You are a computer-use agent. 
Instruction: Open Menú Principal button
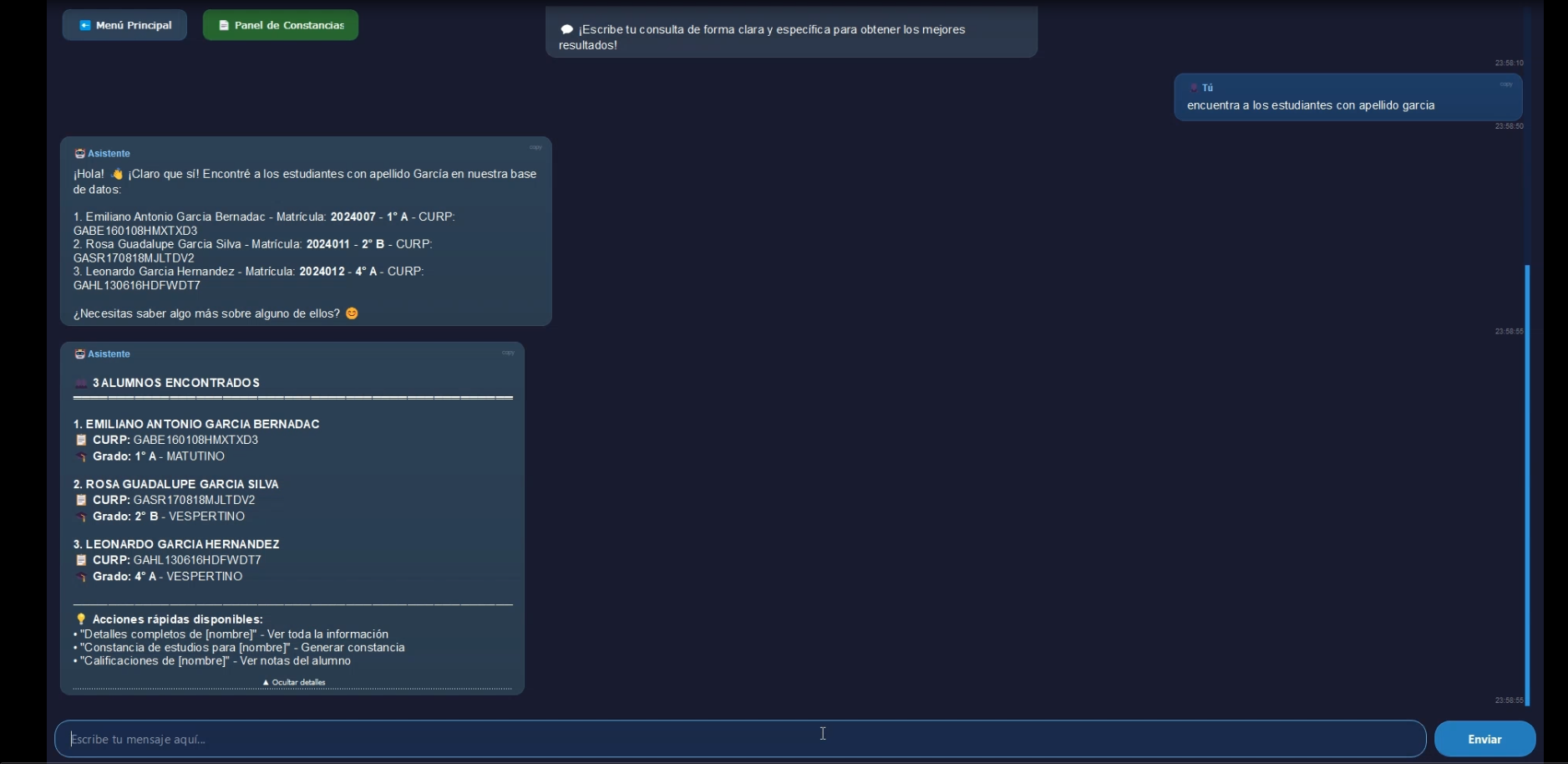tap(124, 25)
